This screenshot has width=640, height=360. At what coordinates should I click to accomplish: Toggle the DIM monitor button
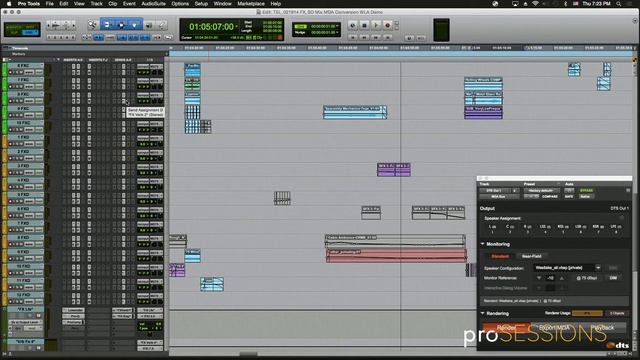click(613, 278)
